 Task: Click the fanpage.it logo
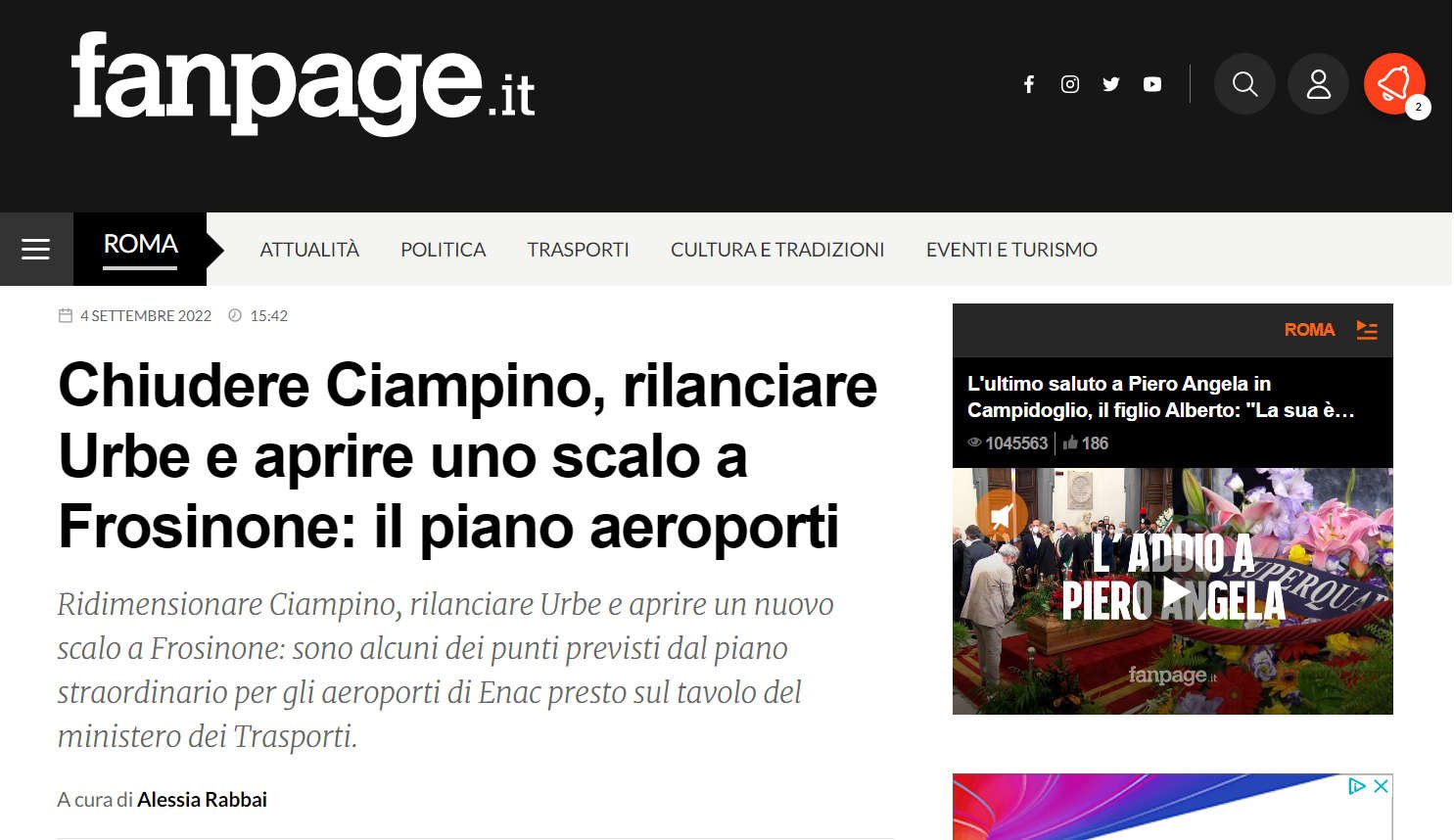[x=304, y=83]
